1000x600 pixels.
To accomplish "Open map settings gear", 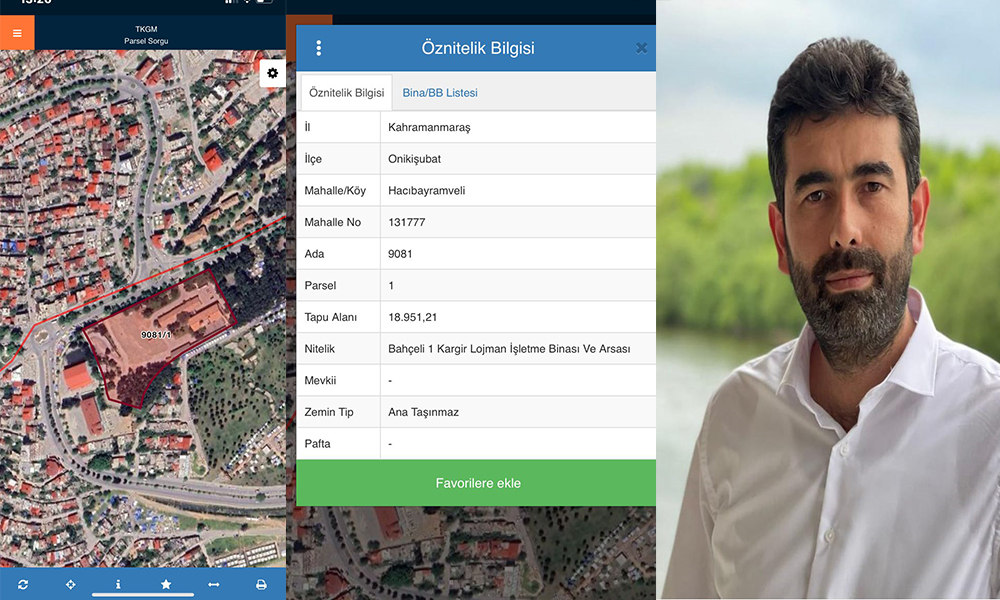I will point(272,73).
